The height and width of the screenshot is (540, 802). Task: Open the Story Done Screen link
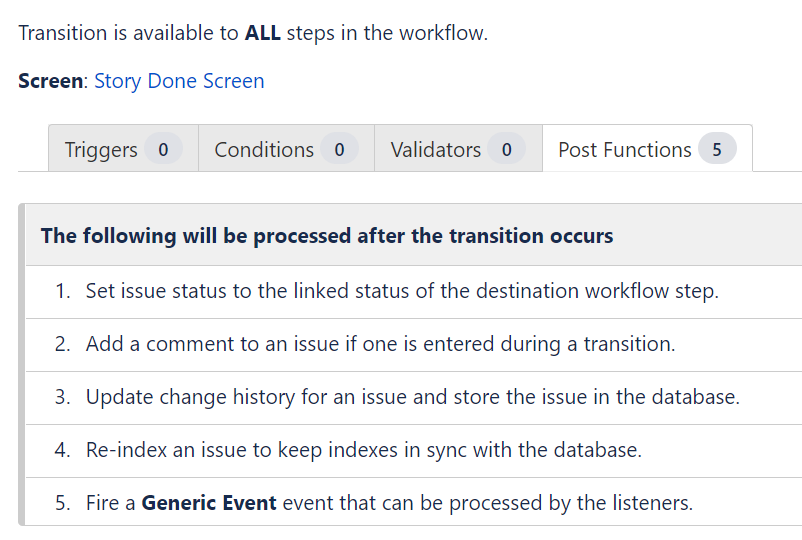click(179, 81)
